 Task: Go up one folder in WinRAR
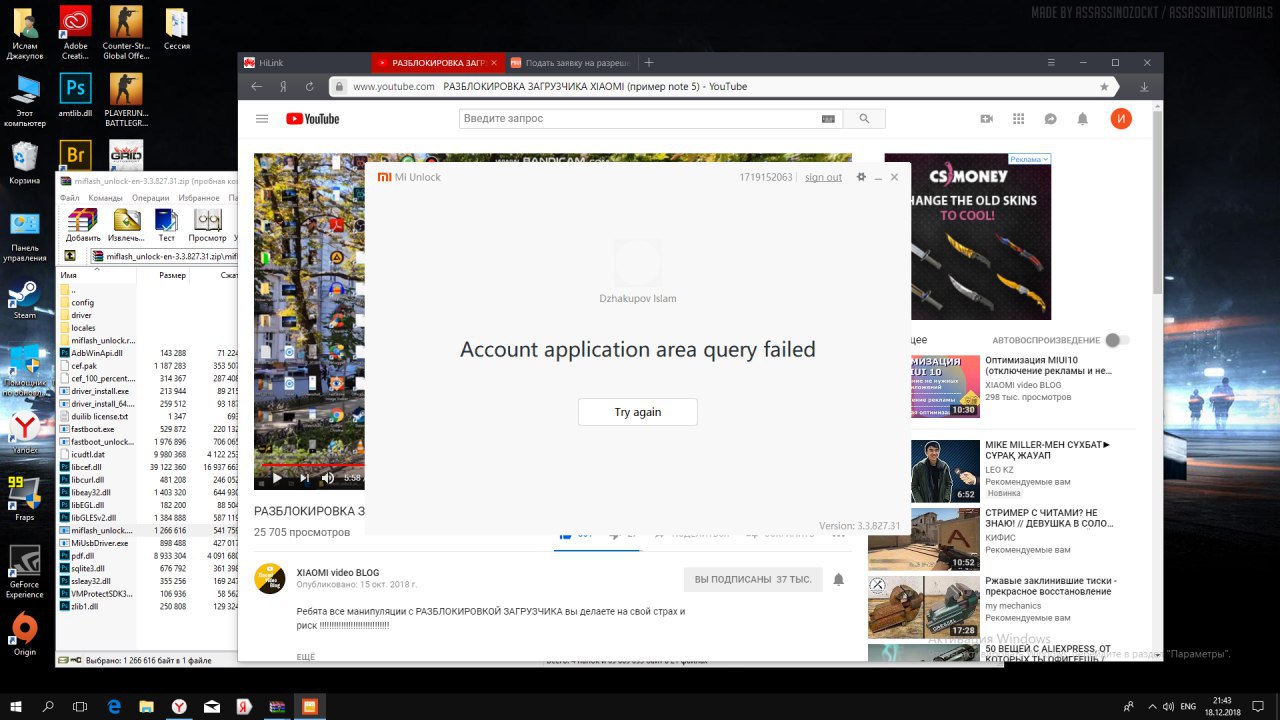click(x=69, y=256)
